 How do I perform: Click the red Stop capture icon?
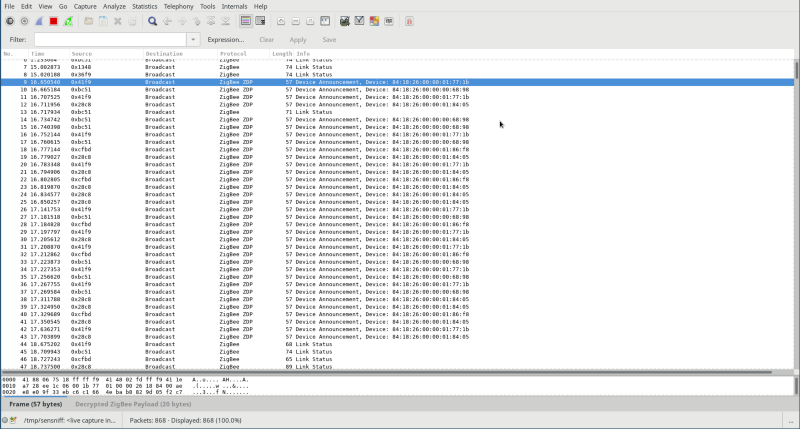pyautogui.click(x=53, y=20)
